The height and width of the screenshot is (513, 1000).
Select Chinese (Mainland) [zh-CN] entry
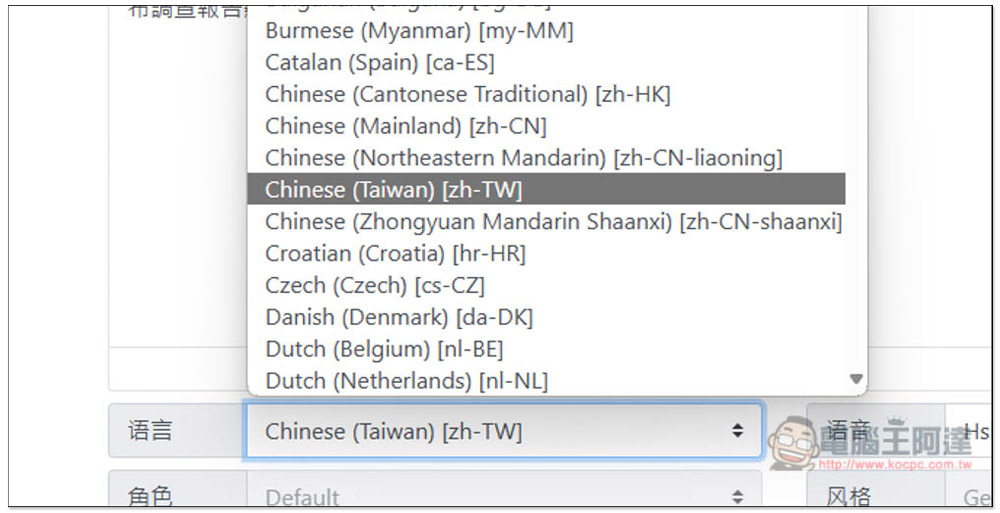click(x=546, y=126)
